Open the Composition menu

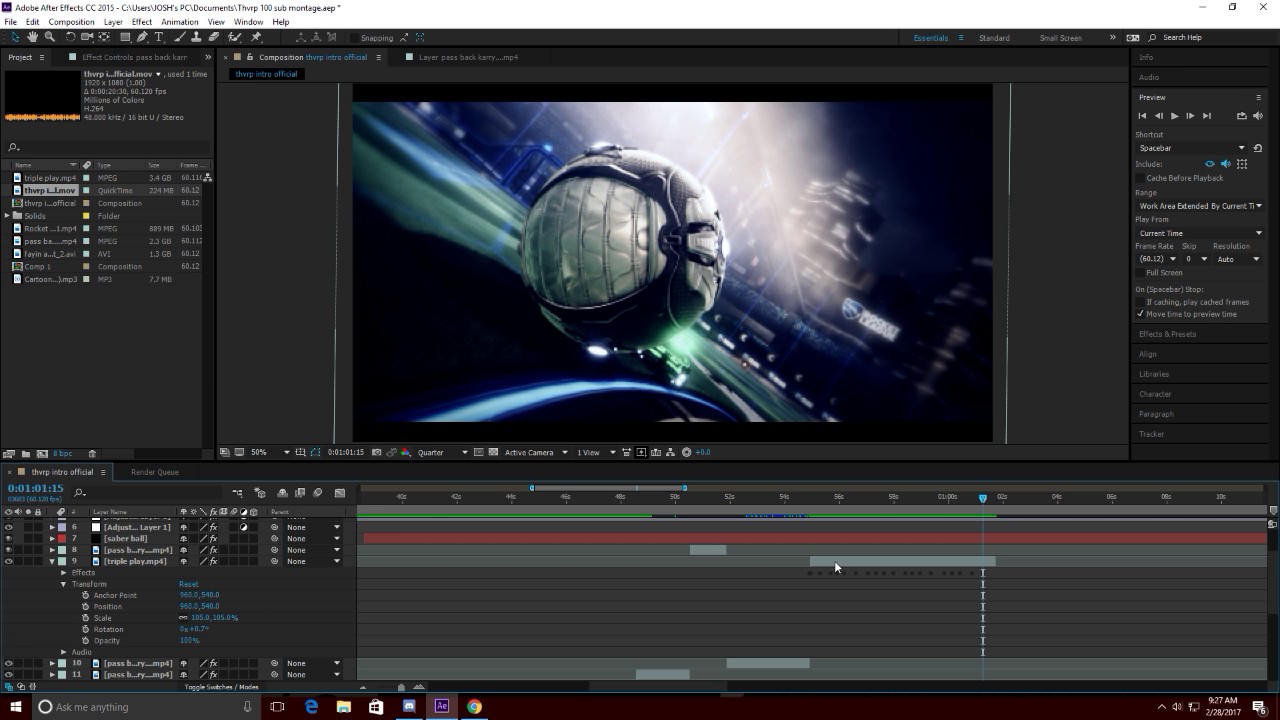pyautogui.click(x=72, y=21)
